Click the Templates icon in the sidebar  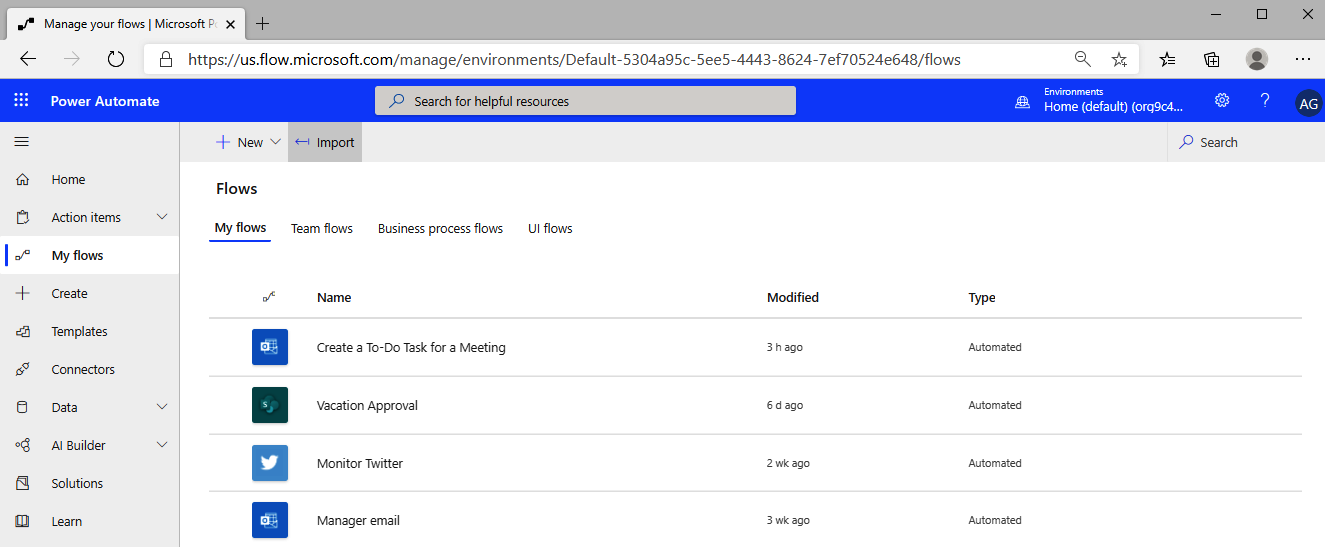[x=22, y=332]
